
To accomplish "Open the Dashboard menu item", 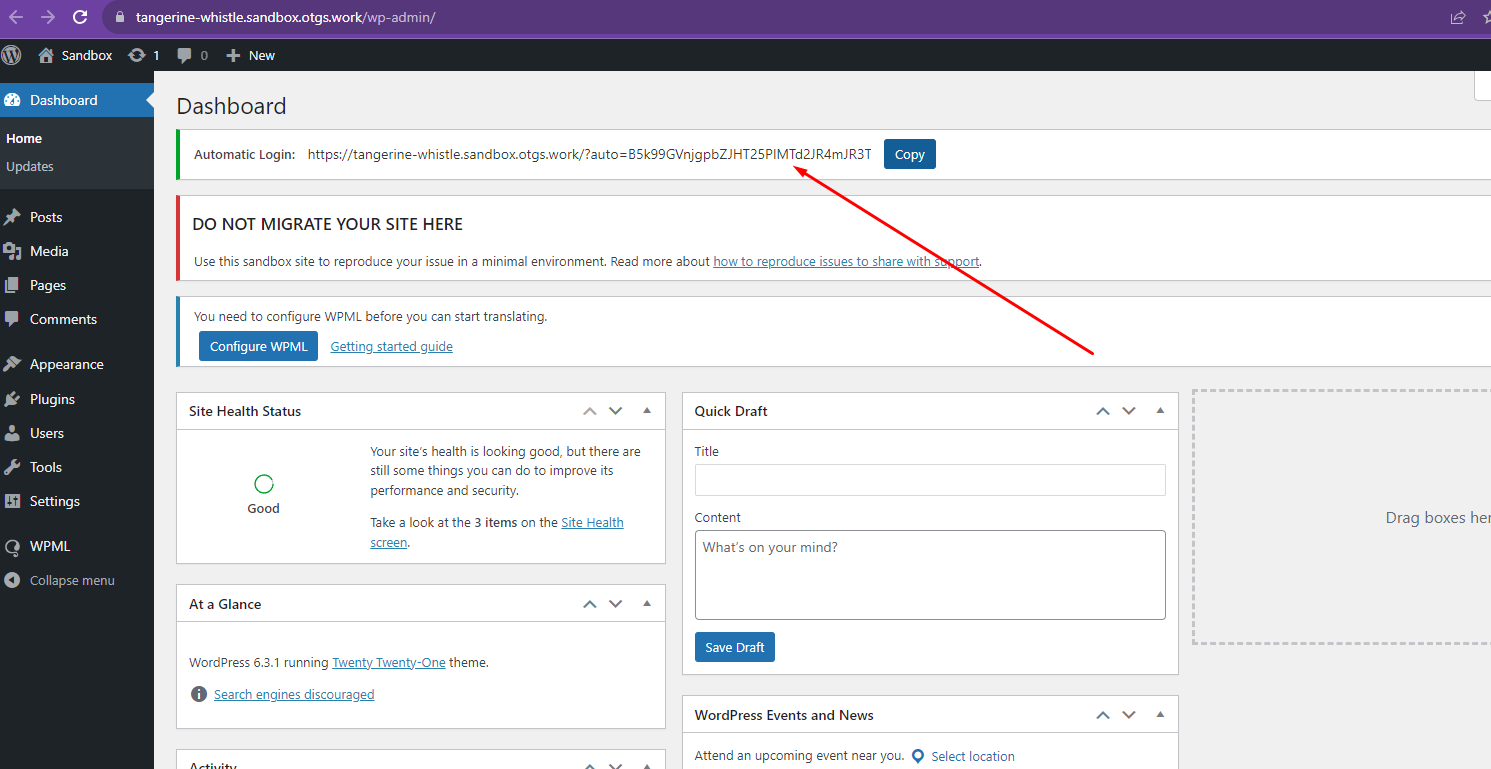I will pos(77,100).
